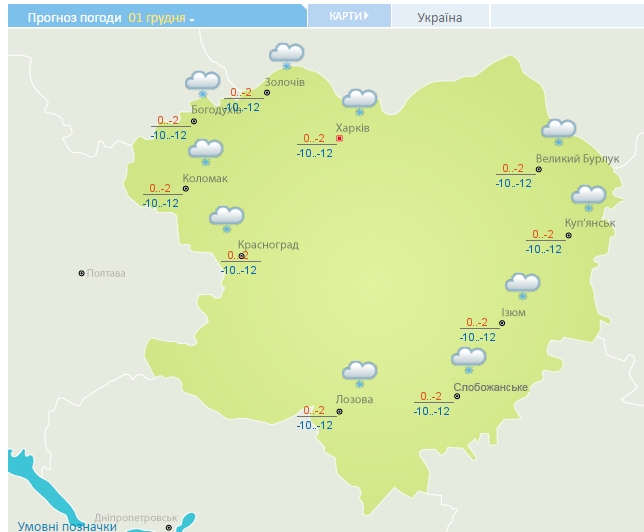Click the Полтава city marker dot
The height and width of the screenshot is (532, 644).
click(82, 273)
